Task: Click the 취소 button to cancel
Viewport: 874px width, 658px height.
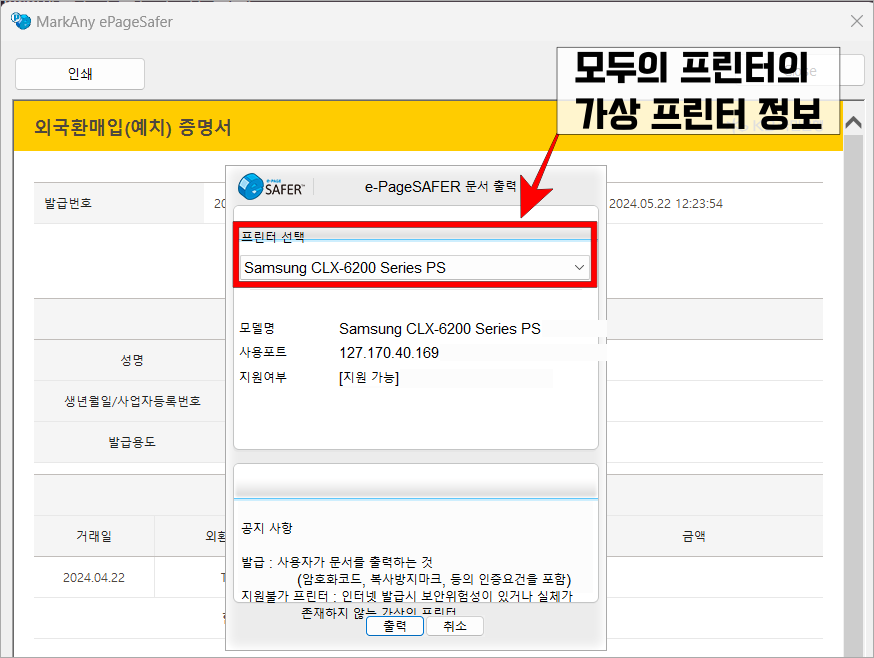Action: [453, 625]
